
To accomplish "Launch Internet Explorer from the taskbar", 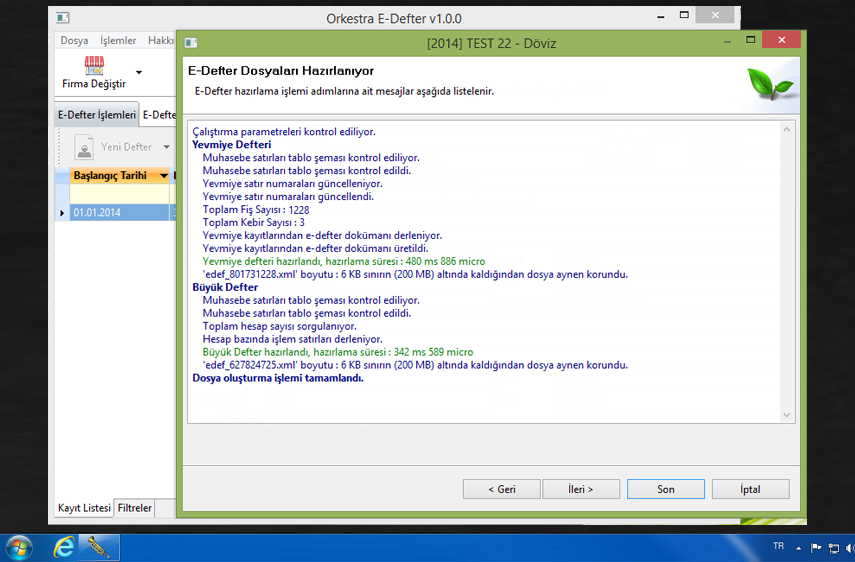I will point(64,547).
